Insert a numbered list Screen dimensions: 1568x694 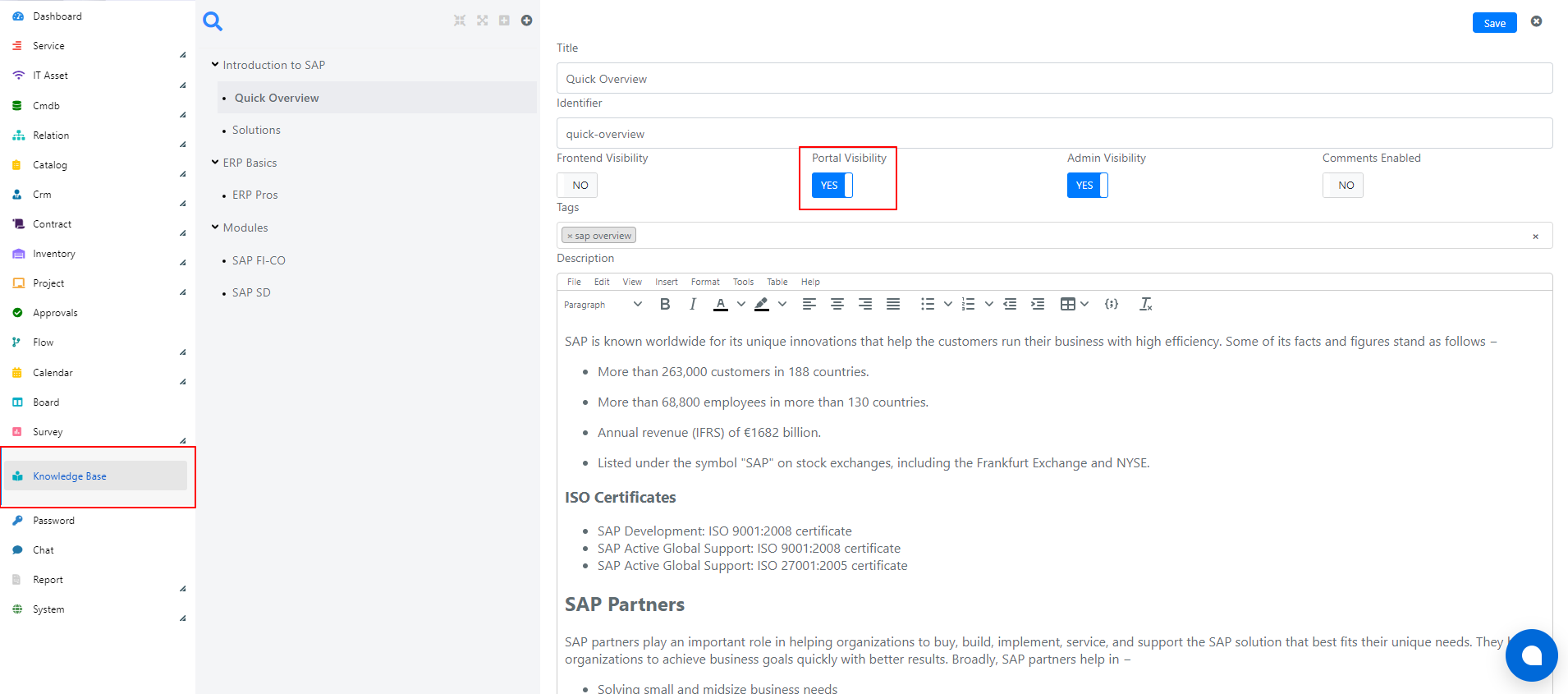[969, 304]
